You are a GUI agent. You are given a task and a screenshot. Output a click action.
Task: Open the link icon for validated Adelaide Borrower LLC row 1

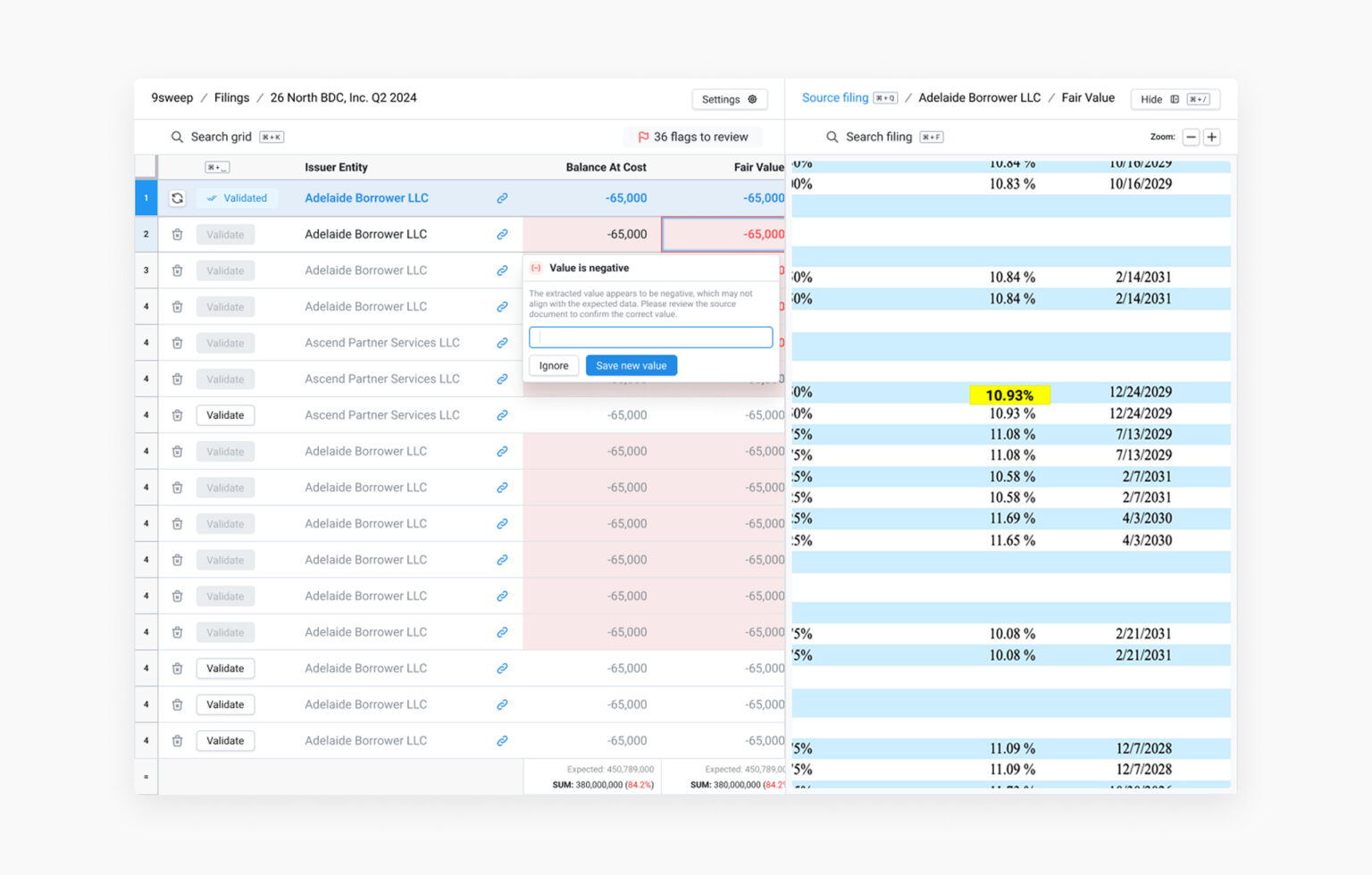coord(502,198)
